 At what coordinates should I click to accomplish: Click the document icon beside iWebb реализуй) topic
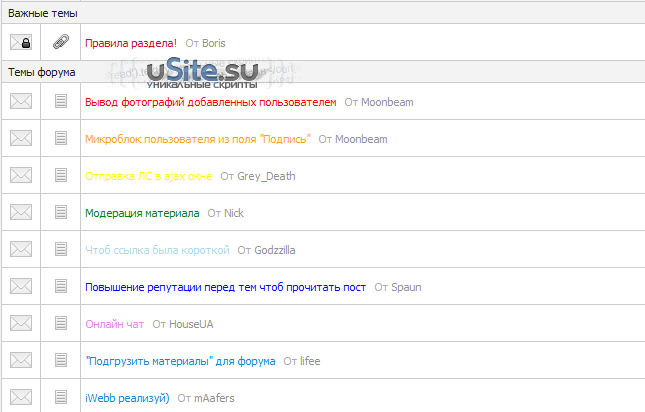61,397
